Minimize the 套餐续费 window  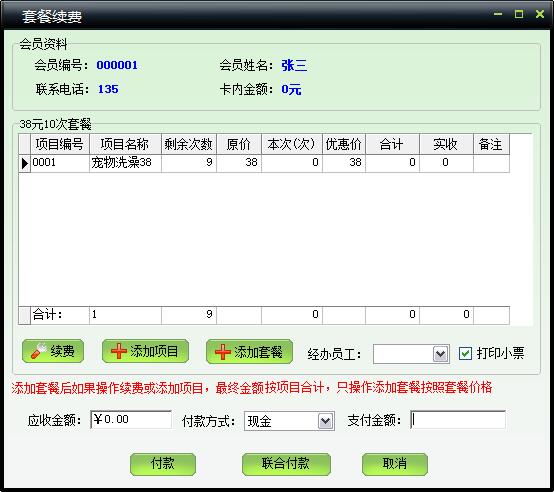pyautogui.click(x=498, y=14)
